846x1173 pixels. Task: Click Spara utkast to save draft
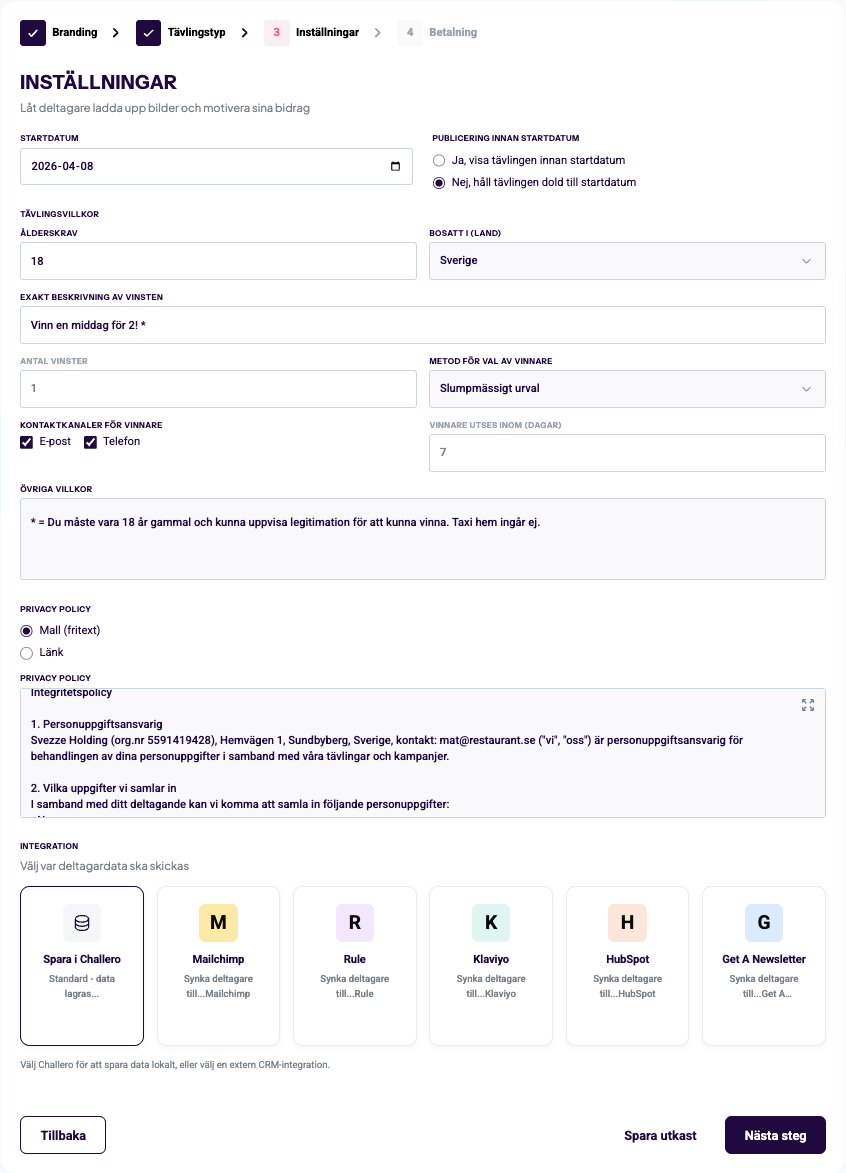(x=660, y=1135)
